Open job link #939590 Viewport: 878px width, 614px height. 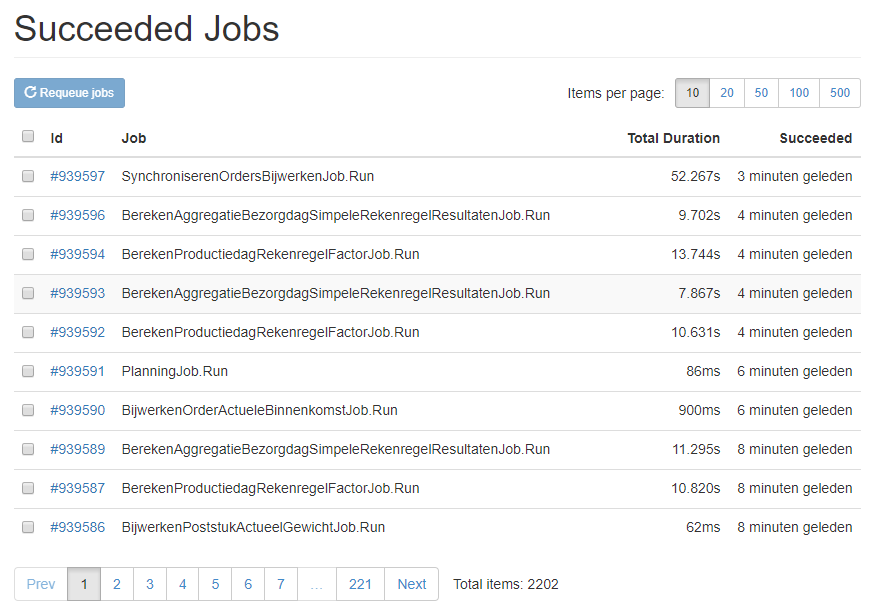(x=77, y=410)
